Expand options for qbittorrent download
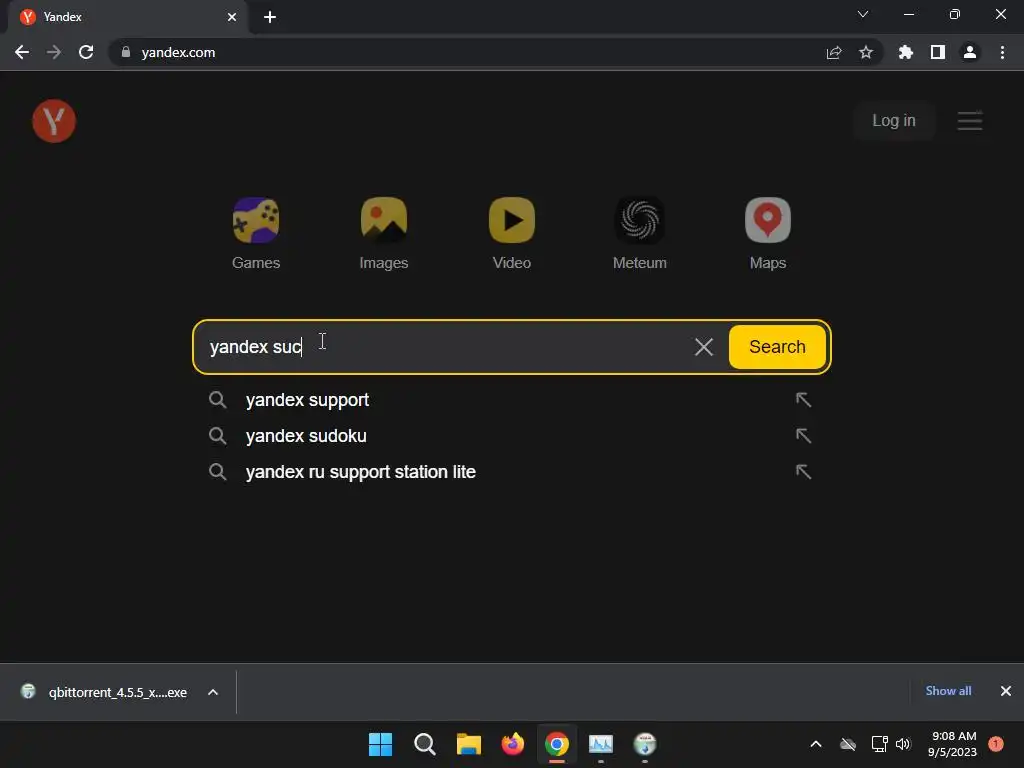This screenshot has height=768, width=1024. click(x=213, y=692)
